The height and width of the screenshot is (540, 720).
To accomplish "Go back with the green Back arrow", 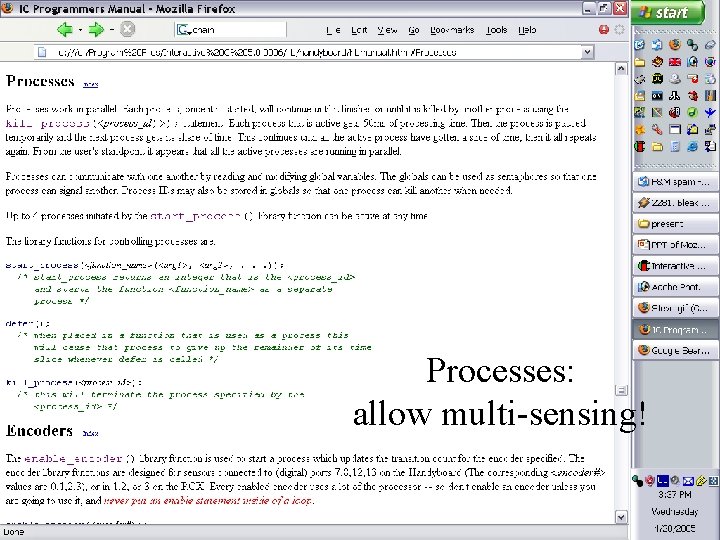I will 65,30.
